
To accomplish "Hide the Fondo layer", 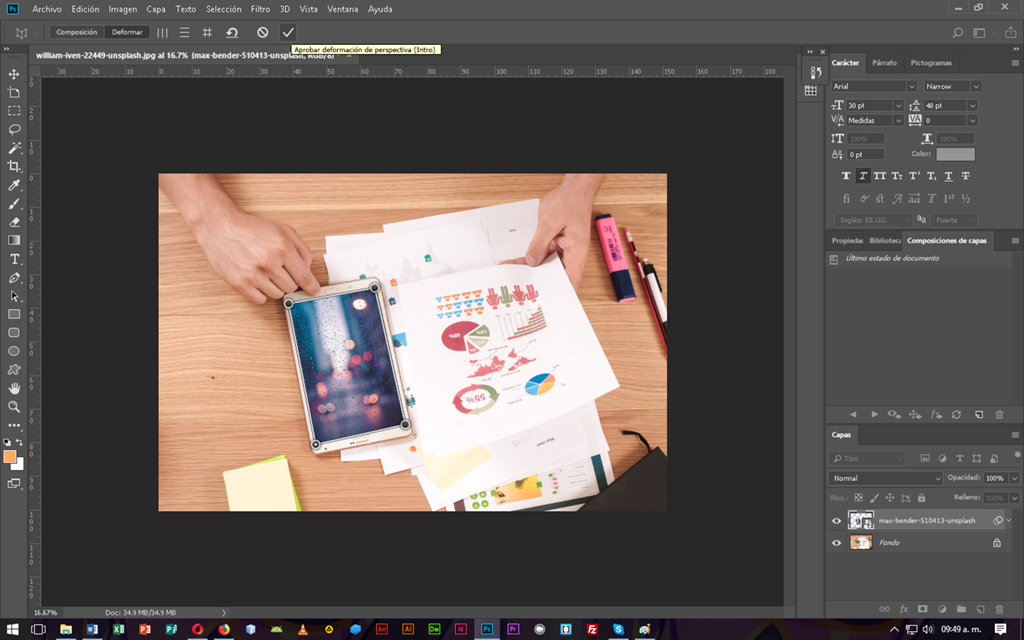I will [837, 543].
